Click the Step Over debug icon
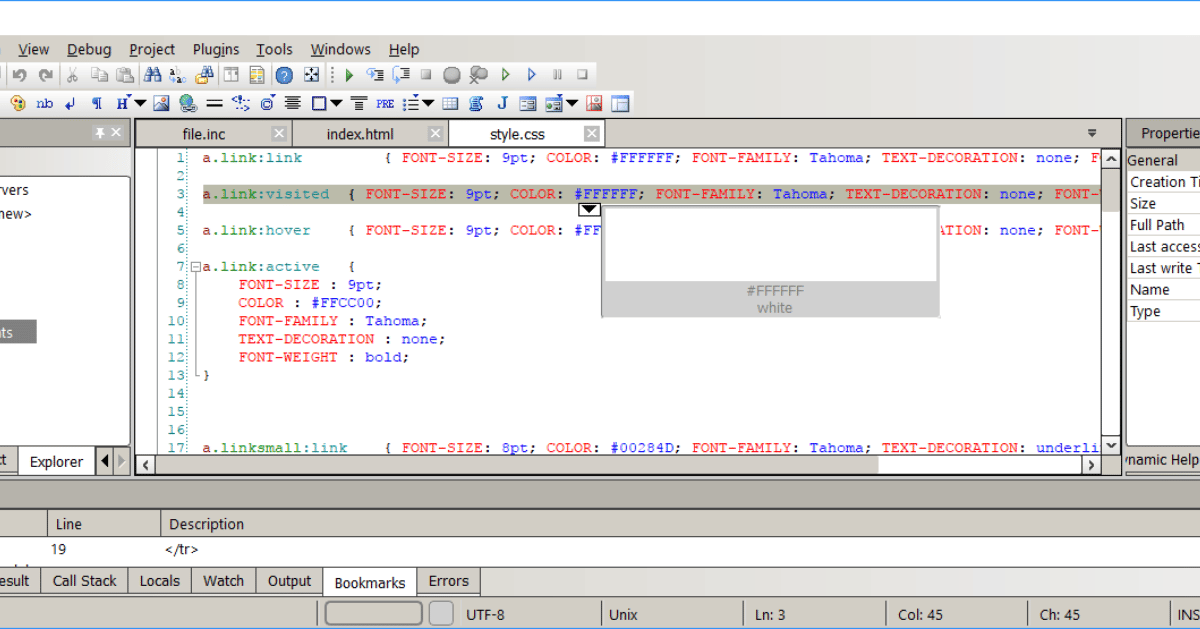The width and height of the screenshot is (1200, 629). (x=401, y=75)
